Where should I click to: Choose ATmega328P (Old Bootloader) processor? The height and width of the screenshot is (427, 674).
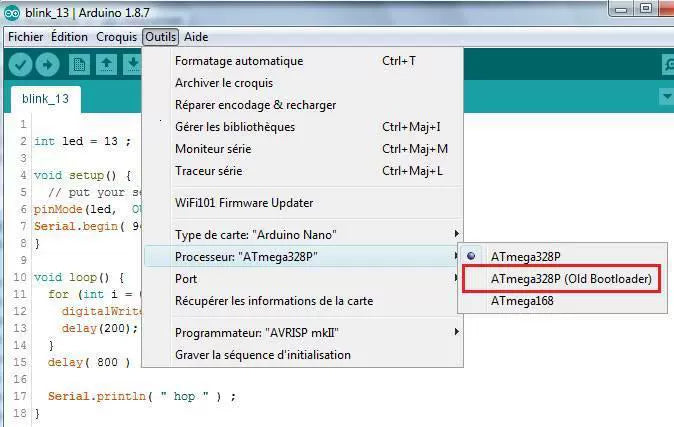tap(563, 279)
